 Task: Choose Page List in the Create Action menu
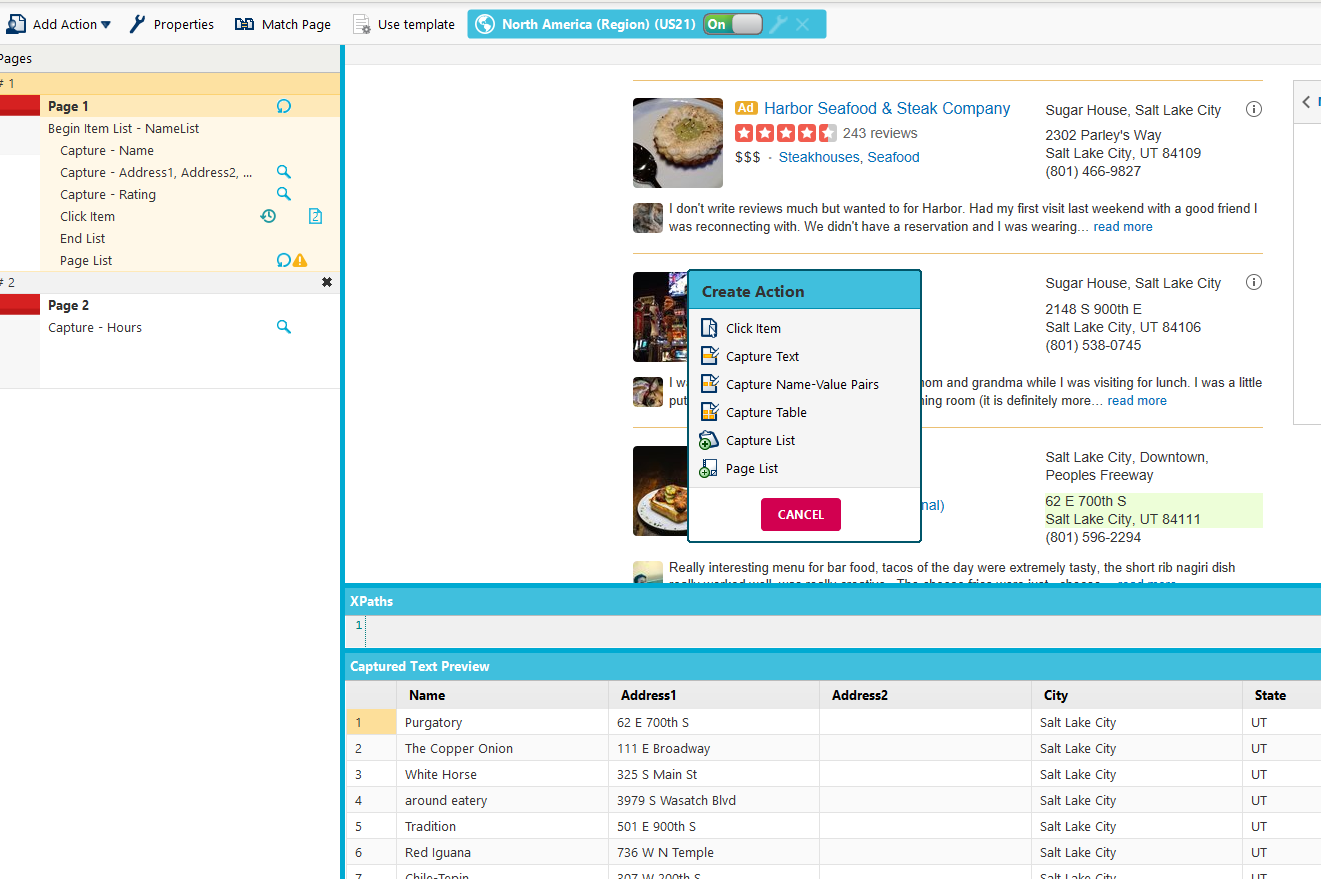click(x=804, y=468)
